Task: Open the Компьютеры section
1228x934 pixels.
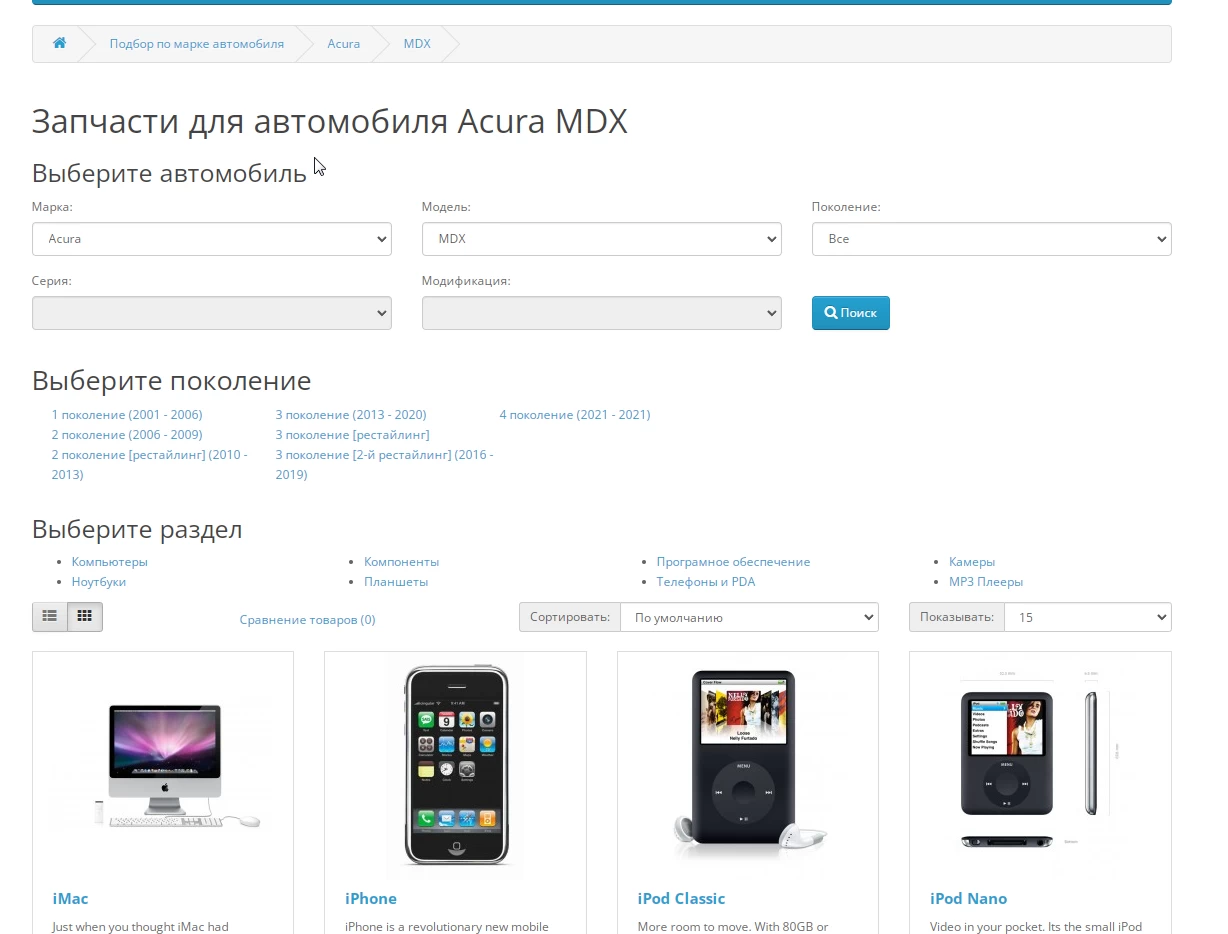Action: (x=110, y=562)
